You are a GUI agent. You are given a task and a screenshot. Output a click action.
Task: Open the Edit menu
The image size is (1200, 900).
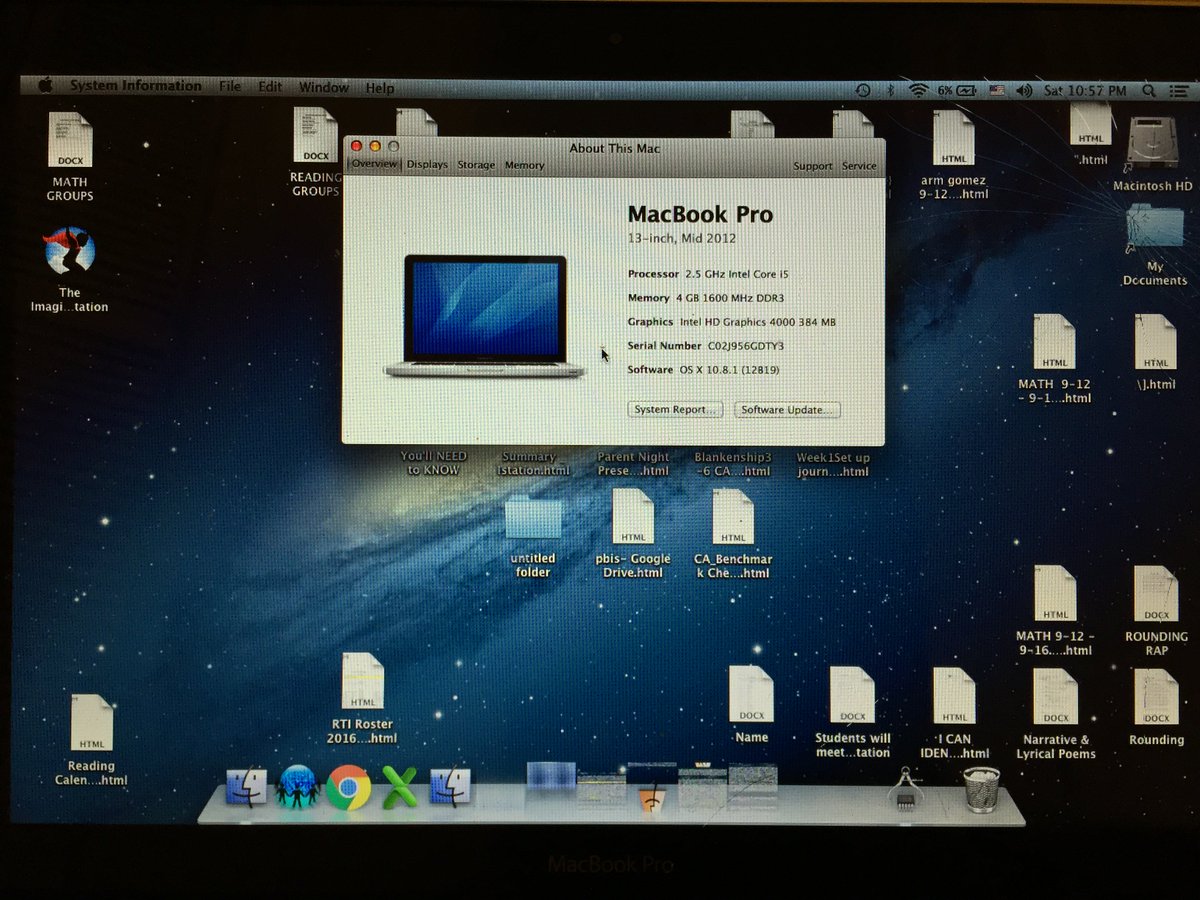[x=270, y=87]
